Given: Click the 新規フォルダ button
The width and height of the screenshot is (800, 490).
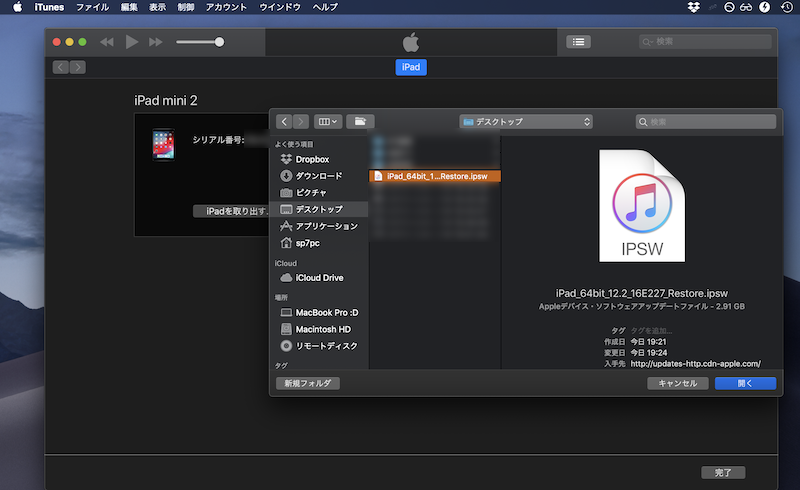Looking at the screenshot, I should [x=309, y=383].
